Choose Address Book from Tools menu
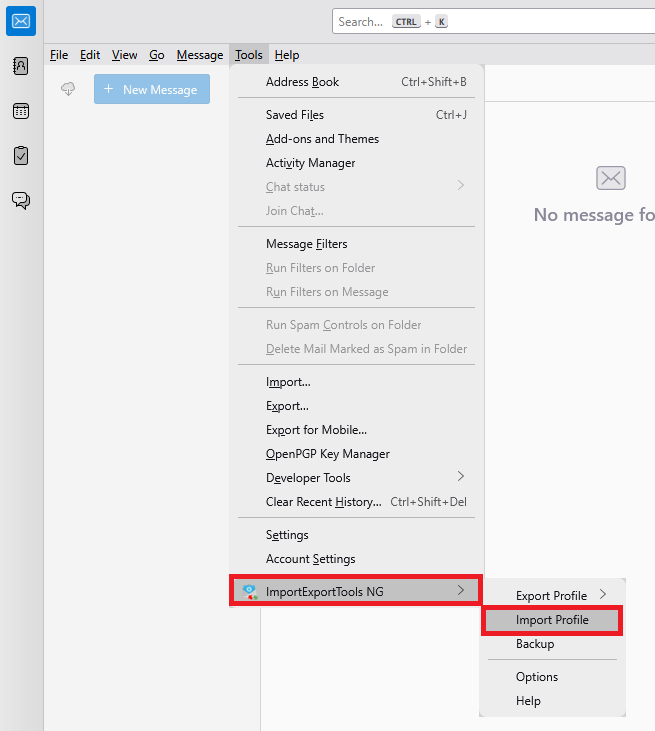This screenshot has width=655, height=731. pos(357,82)
